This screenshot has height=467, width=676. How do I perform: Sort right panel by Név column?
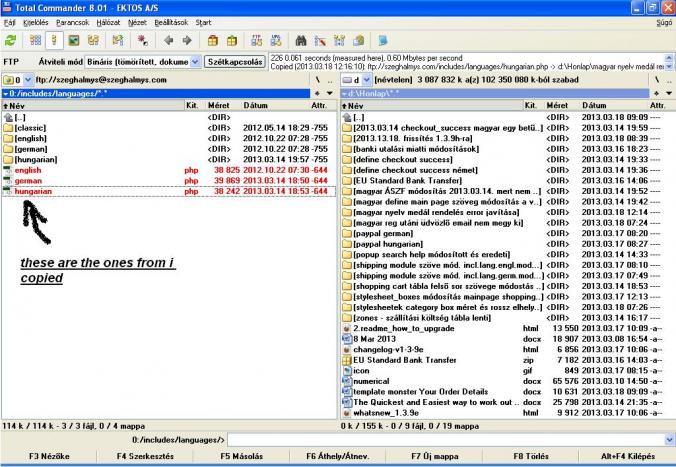pyautogui.click(x=432, y=106)
